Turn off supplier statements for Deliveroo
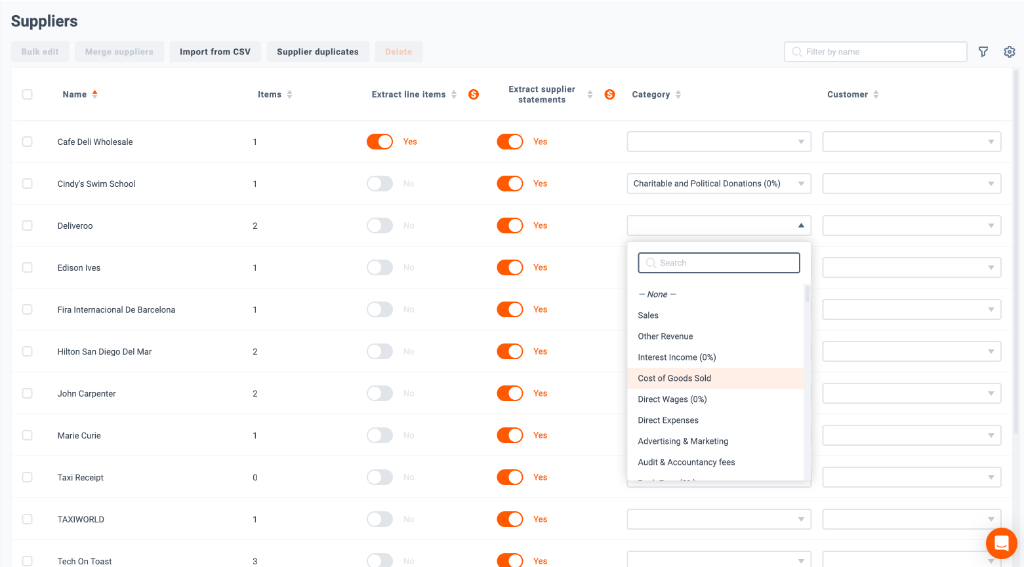 click(x=509, y=225)
